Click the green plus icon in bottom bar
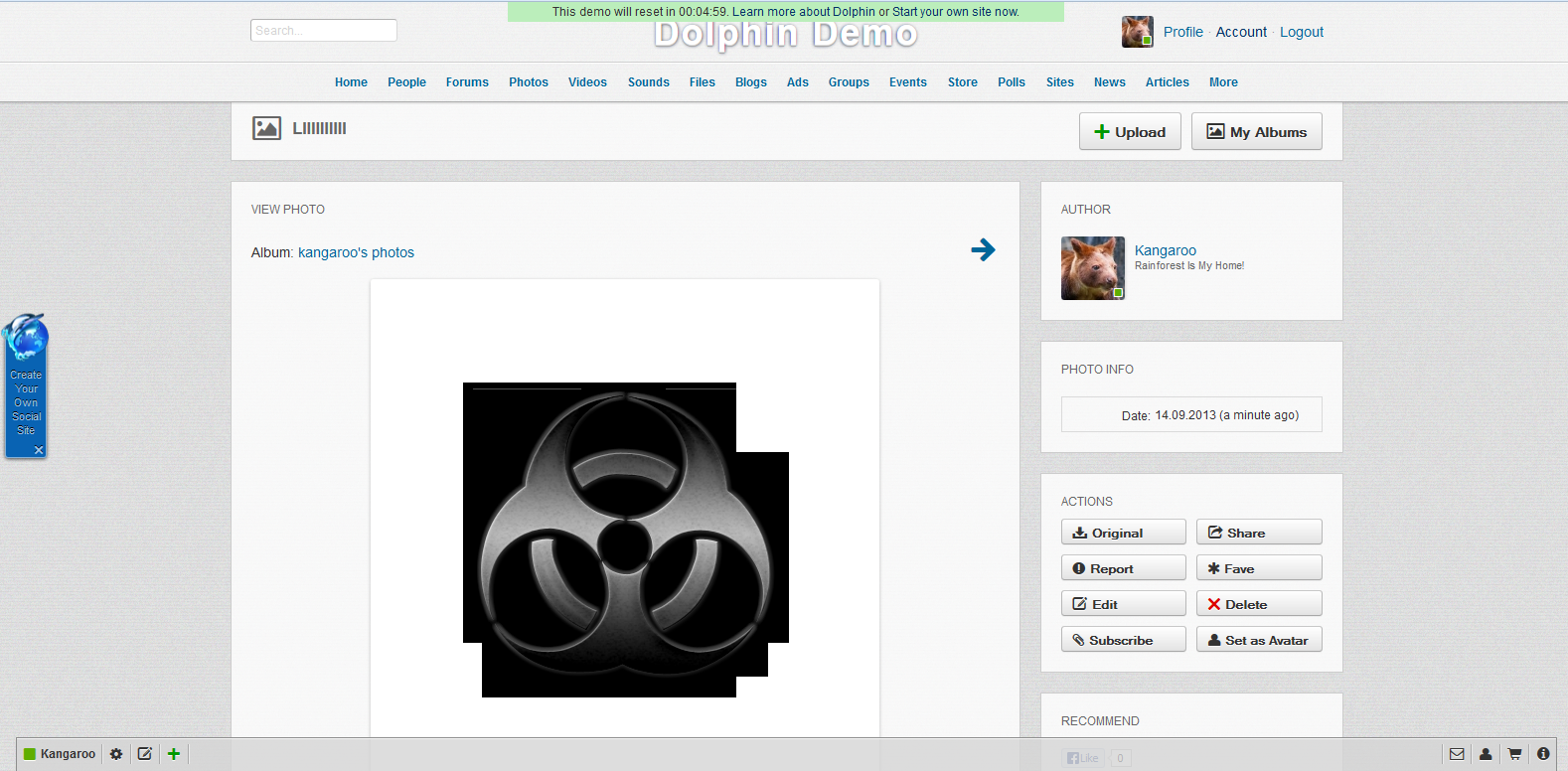The width and height of the screenshot is (1568, 771). click(x=174, y=754)
